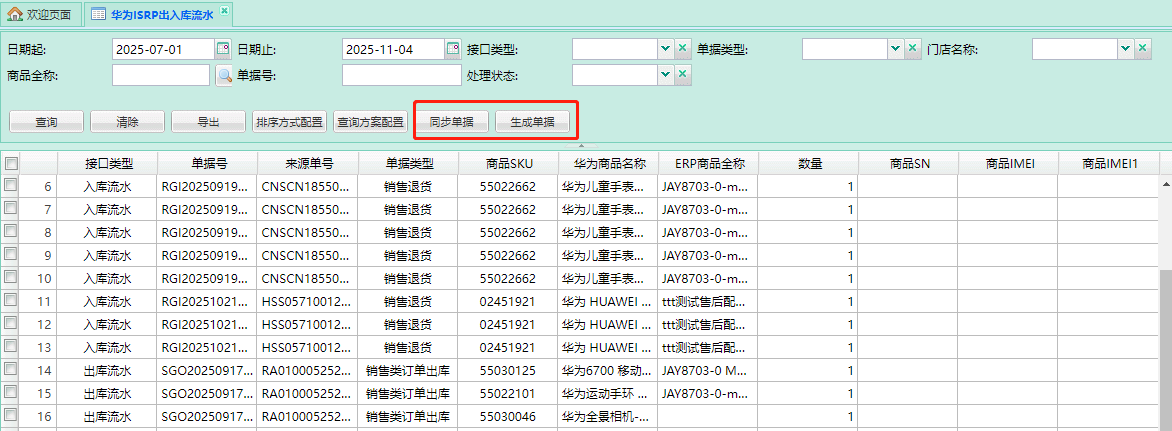The image size is (1172, 431).
Task: Switch to the 欢迎页面 tab
Action: pyautogui.click(x=40, y=14)
